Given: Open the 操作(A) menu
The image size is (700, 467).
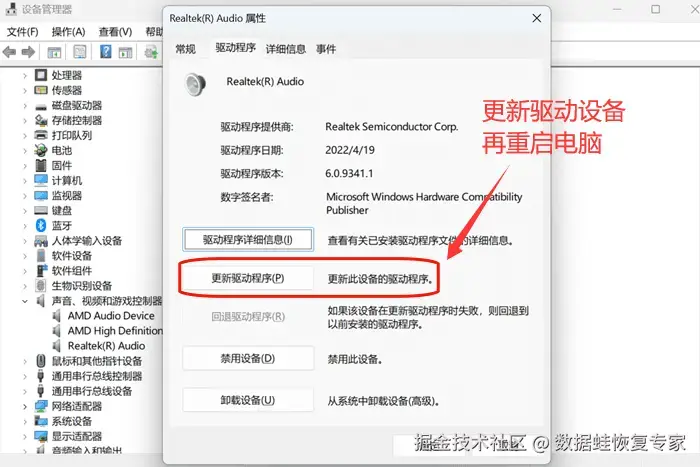Looking at the screenshot, I should click(x=68, y=32).
